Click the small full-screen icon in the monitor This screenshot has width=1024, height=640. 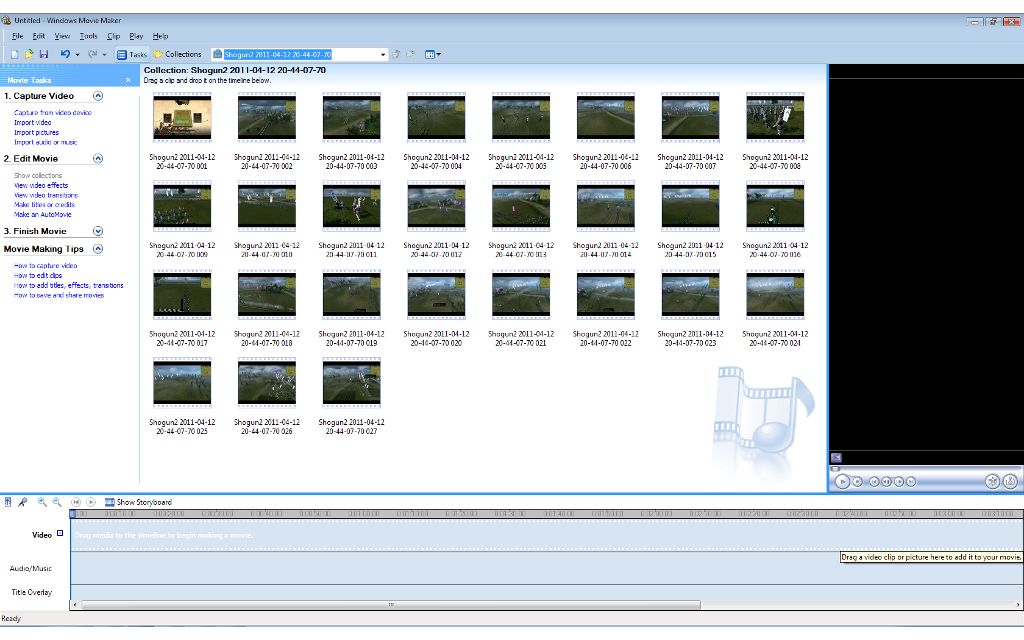pos(836,457)
